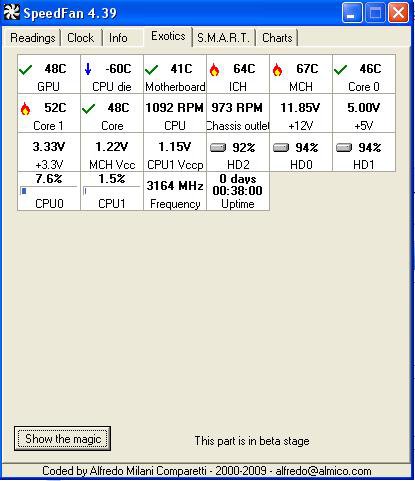415x481 pixels.
Task: Click the 11.85V reading for +12V
Action: pos(300,108)
